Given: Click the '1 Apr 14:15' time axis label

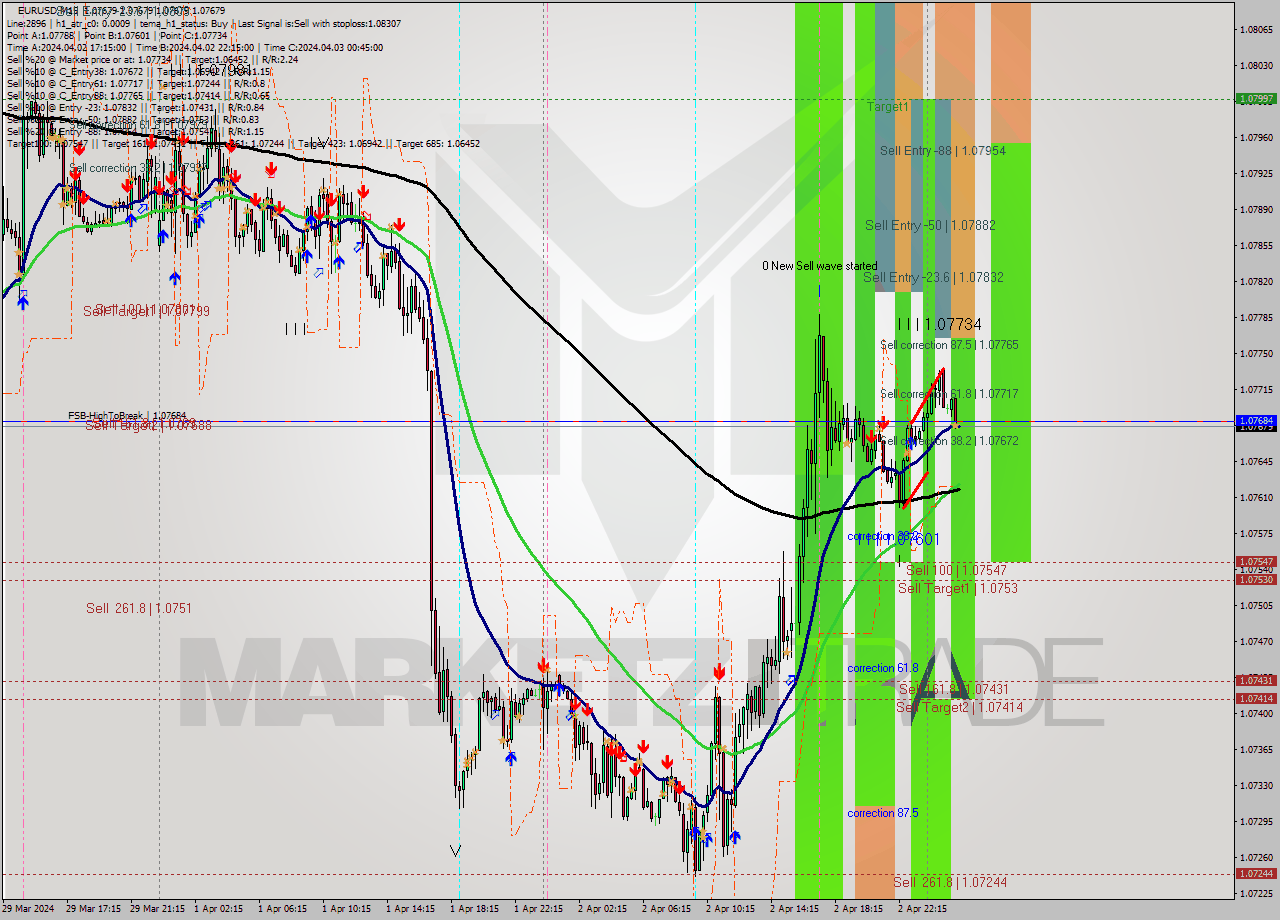Looking at the screenshot, I should click(x=412, y=909).
